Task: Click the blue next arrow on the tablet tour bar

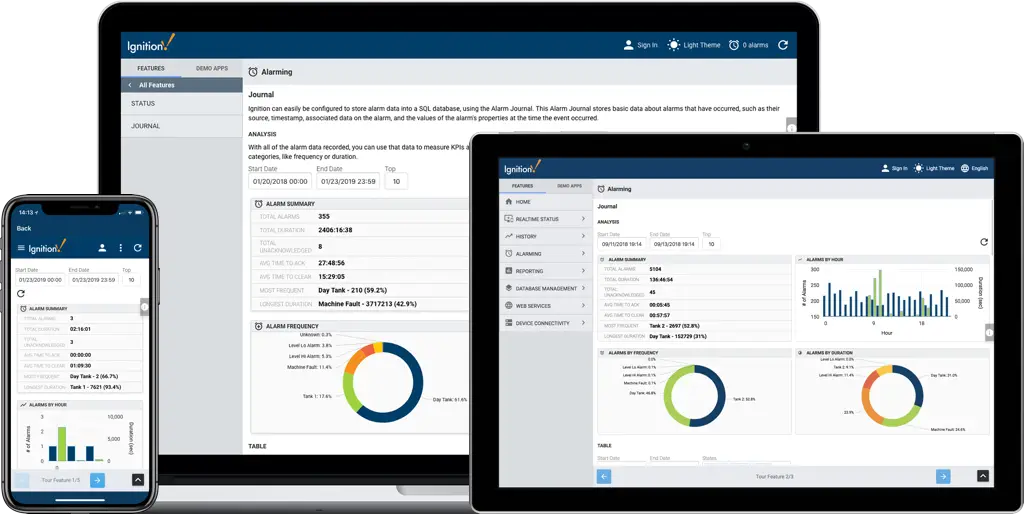Action: [943, 476]
